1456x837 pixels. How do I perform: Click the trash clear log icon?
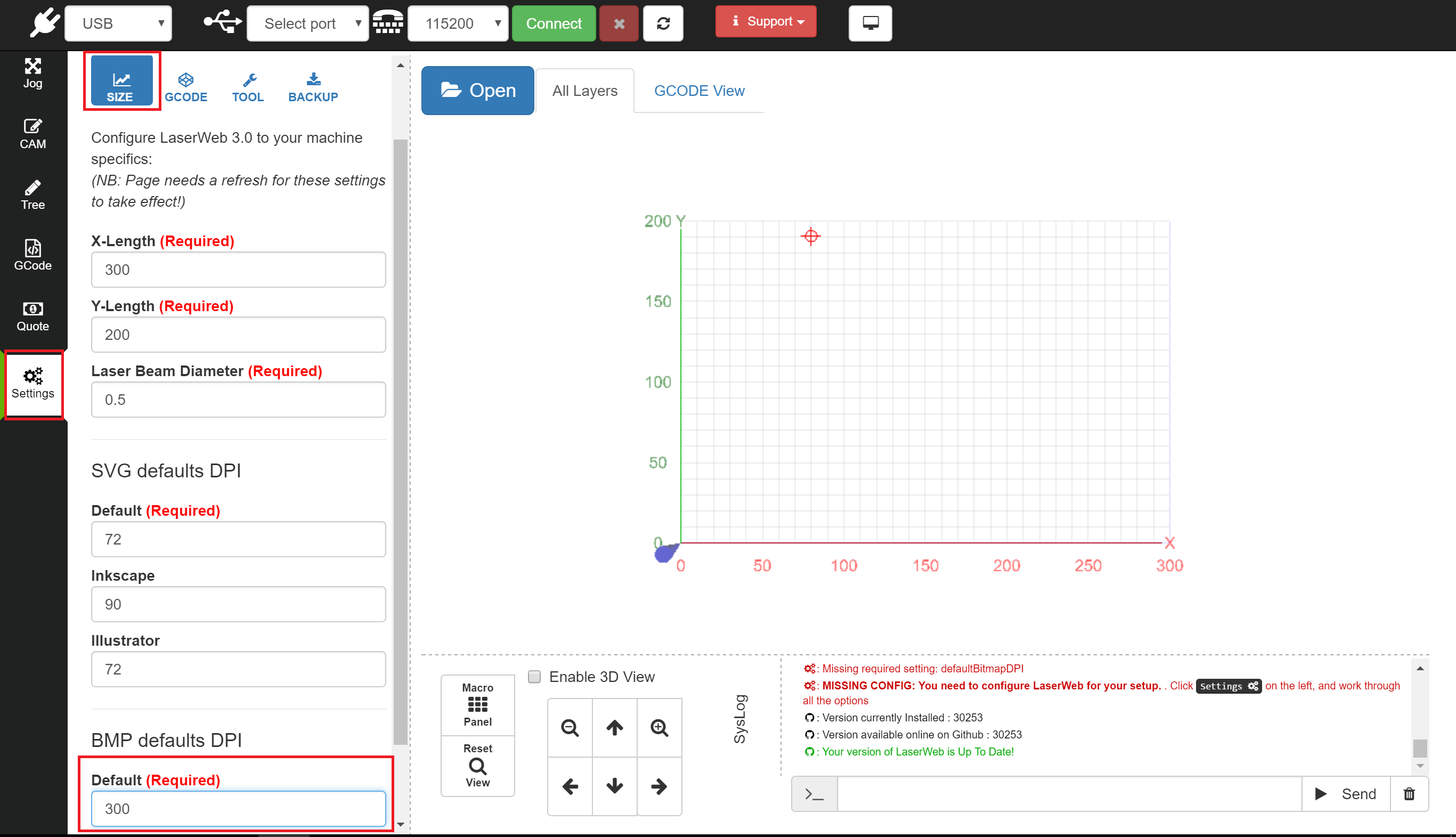(1410, 794)
